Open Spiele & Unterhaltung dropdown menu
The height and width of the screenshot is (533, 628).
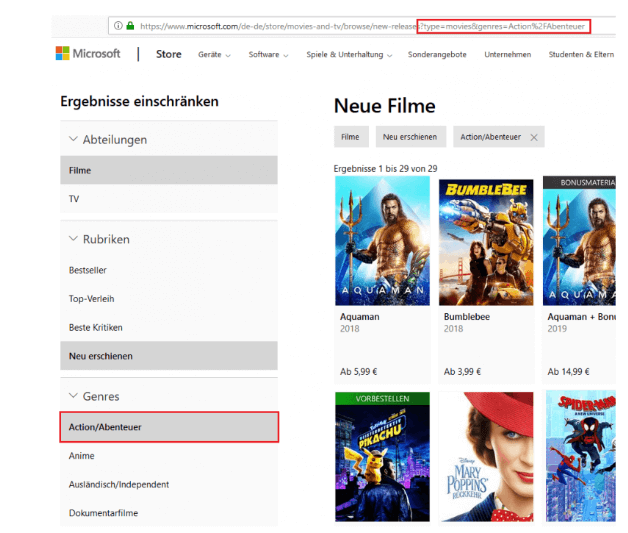click(349, 54)
